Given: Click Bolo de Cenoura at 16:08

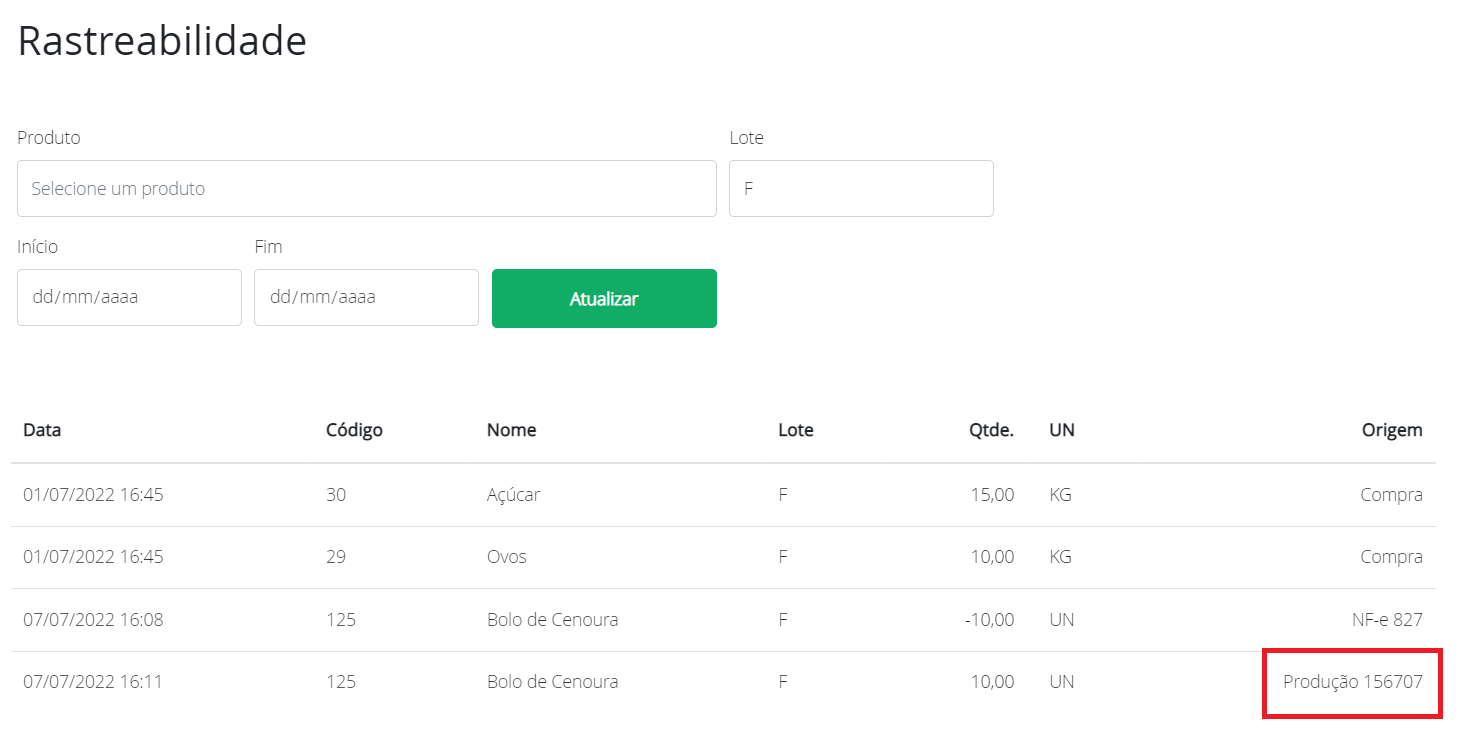Looking at the screenshot, I should (x=552, y=620).
